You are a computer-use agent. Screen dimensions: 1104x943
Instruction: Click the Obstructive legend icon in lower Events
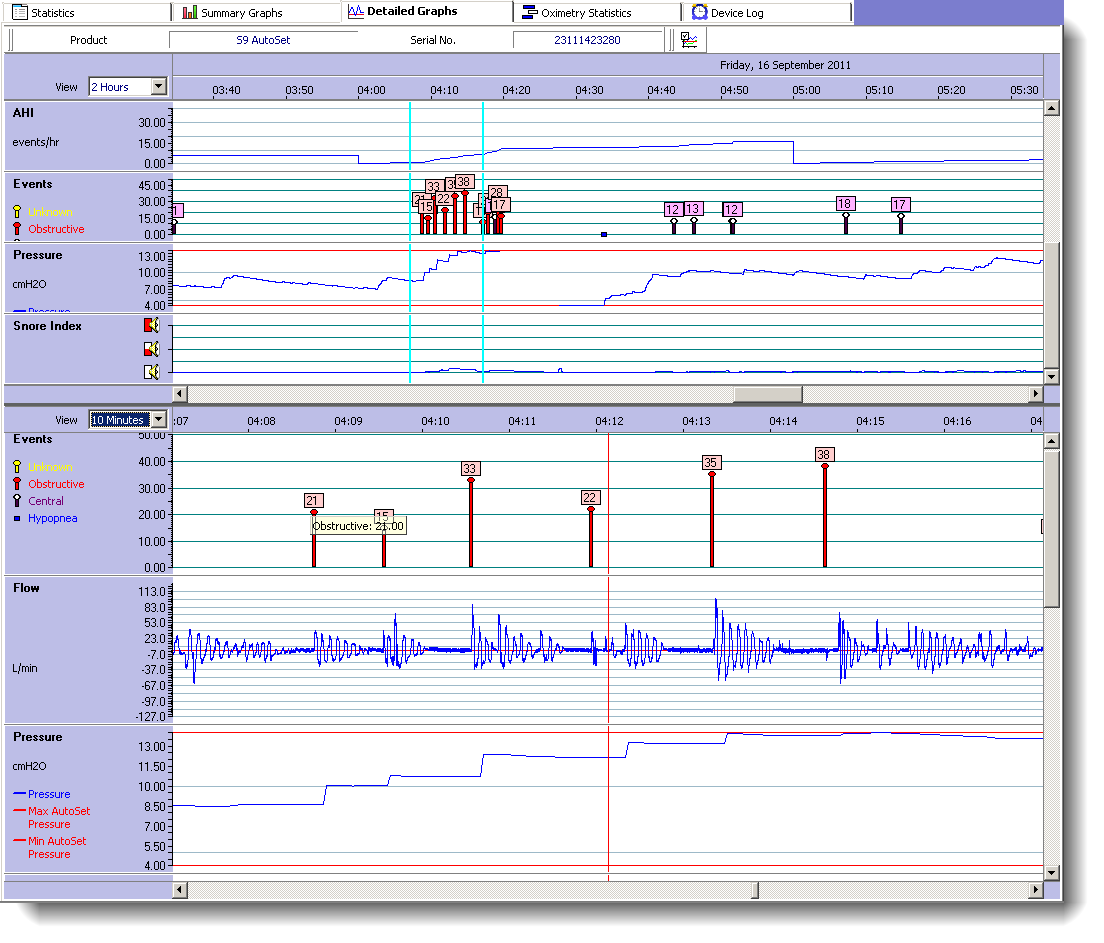[17, 483]
